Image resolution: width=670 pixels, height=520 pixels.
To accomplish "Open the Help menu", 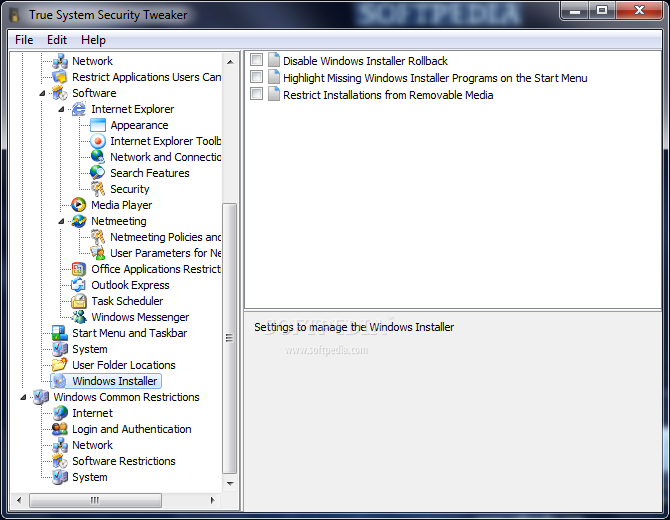I will (x=93, y=40).
